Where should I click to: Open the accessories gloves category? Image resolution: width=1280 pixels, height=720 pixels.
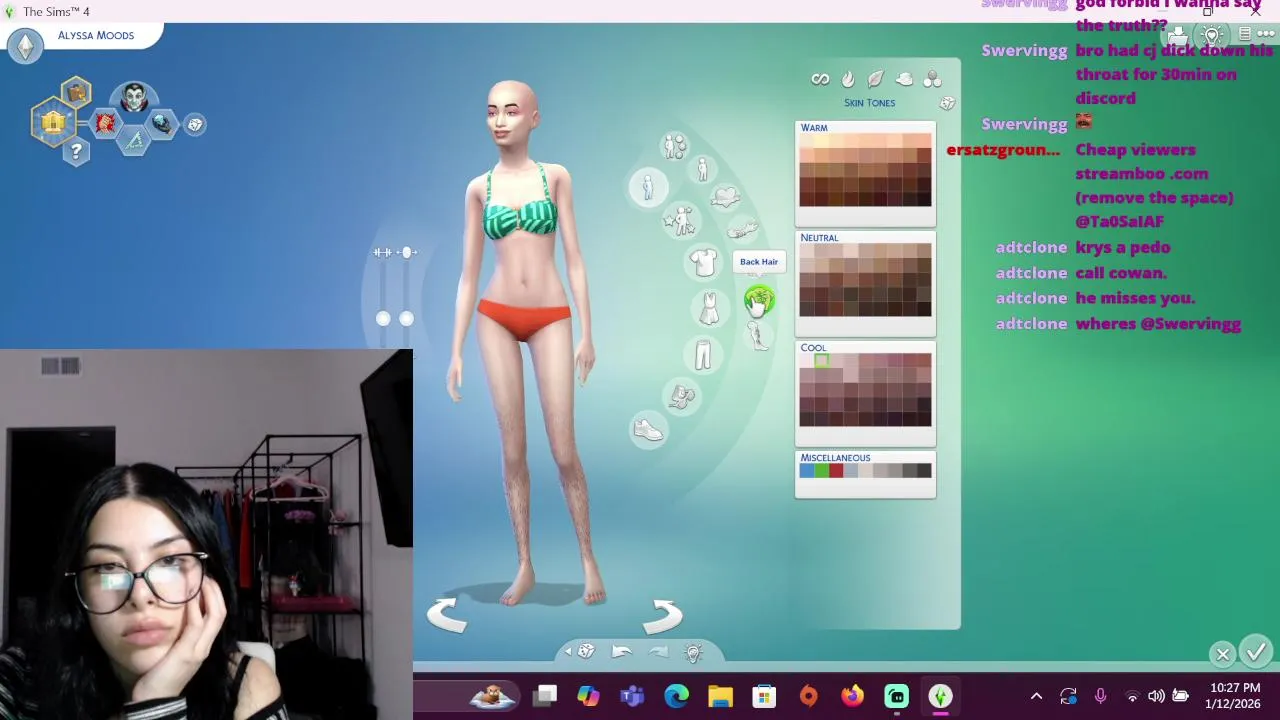tap(682, 397)
